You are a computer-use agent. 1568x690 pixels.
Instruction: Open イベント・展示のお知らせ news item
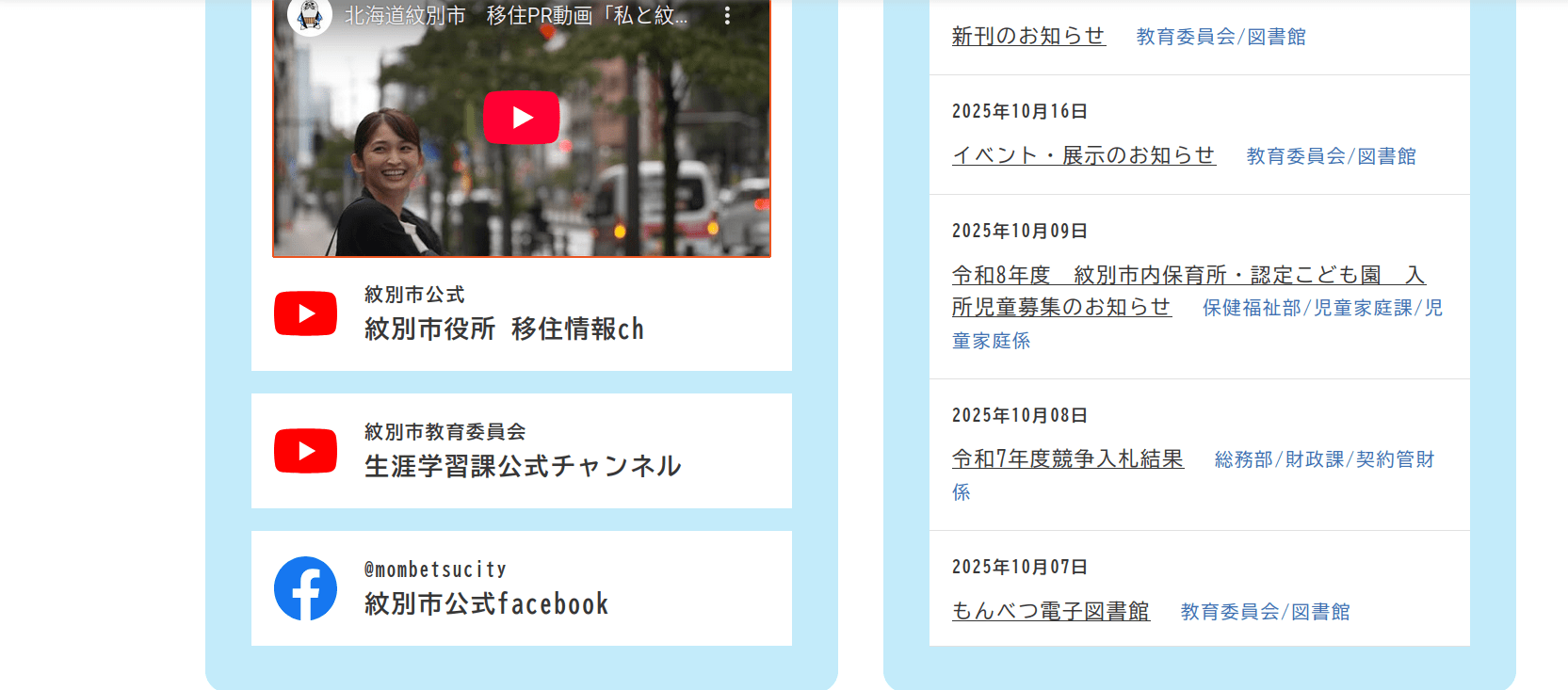click(1083, 155)
